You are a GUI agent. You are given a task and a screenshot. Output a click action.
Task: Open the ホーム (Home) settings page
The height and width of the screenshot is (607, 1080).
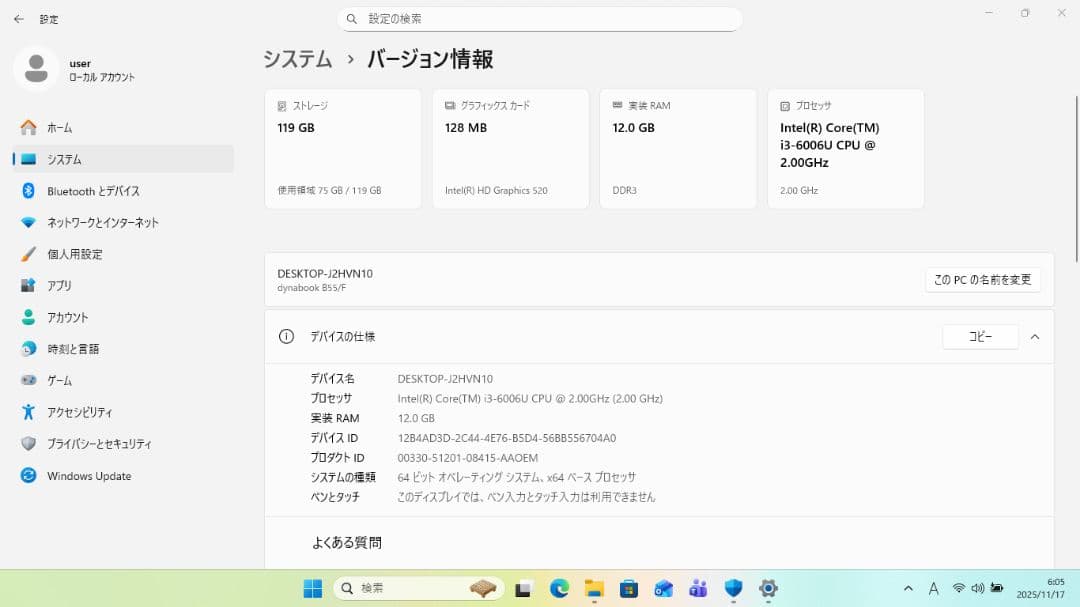(x=59, y=128)
